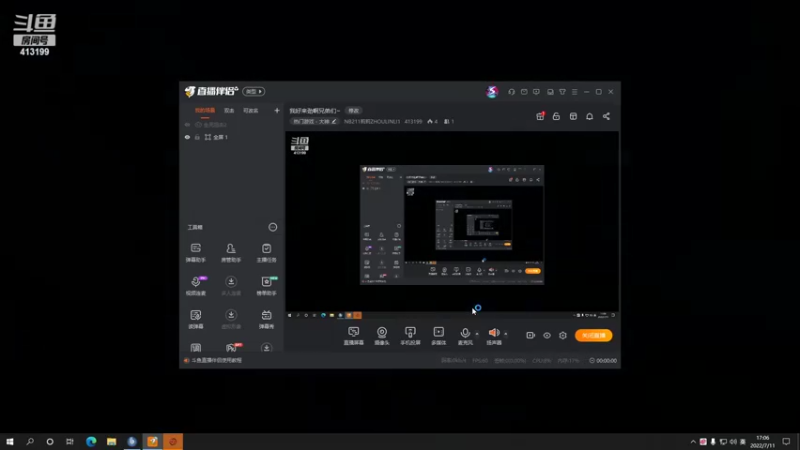
Task: Open File Explorer from the taskbar
Action: [x=111, y=441]
